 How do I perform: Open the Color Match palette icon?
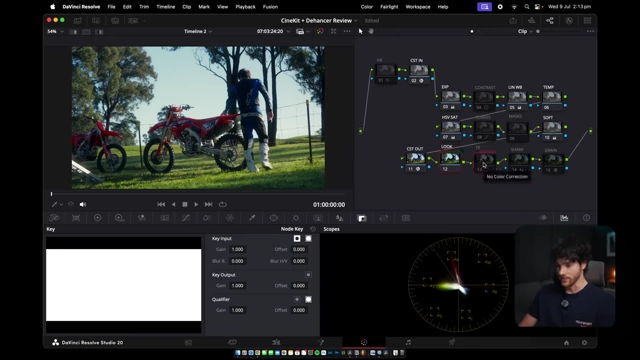[76, 218]
